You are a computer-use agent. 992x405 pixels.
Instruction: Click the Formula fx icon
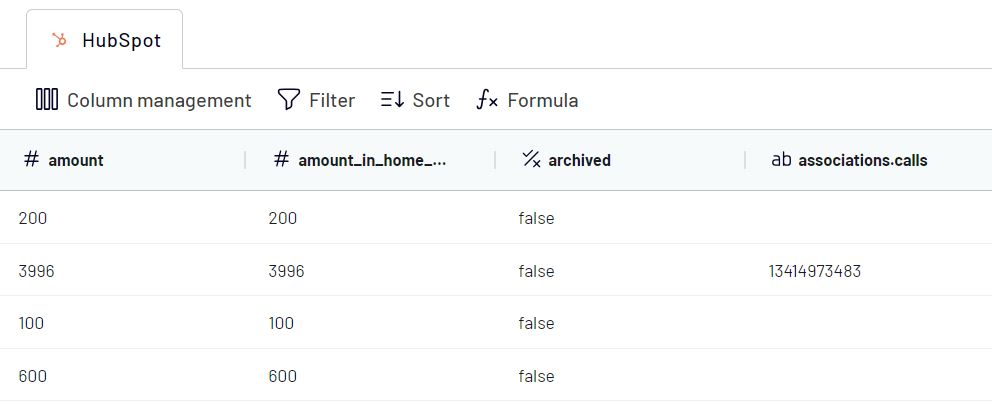[487, 100]
